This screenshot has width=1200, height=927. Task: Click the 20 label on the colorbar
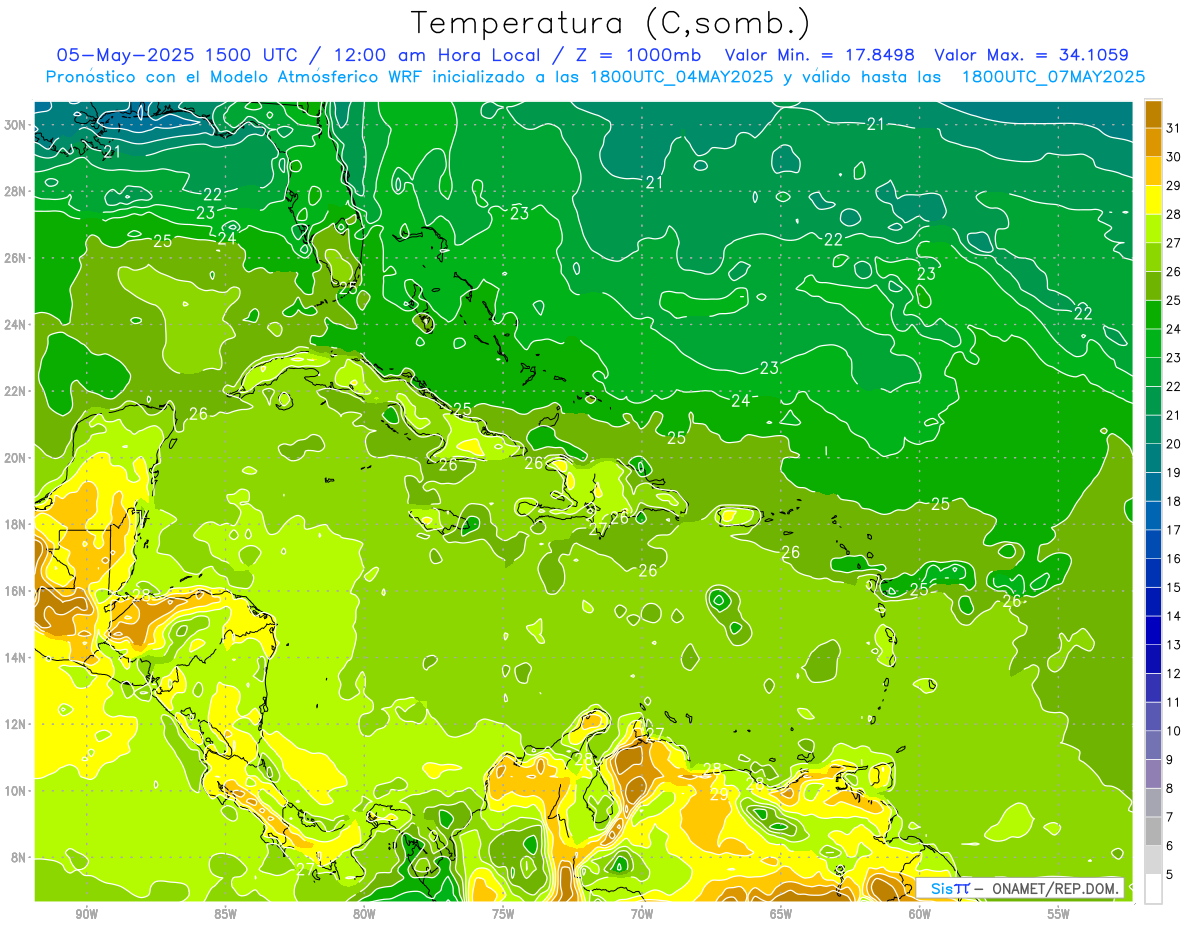click(1173, 444)
